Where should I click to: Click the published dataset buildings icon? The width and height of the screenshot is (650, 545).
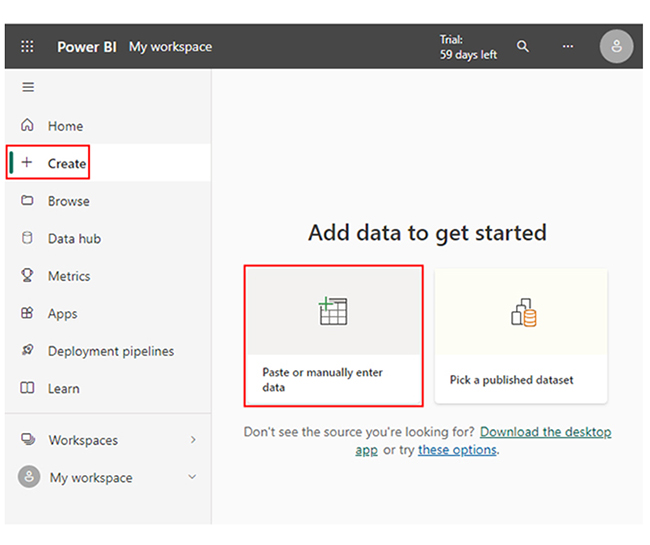click(524, 312)
